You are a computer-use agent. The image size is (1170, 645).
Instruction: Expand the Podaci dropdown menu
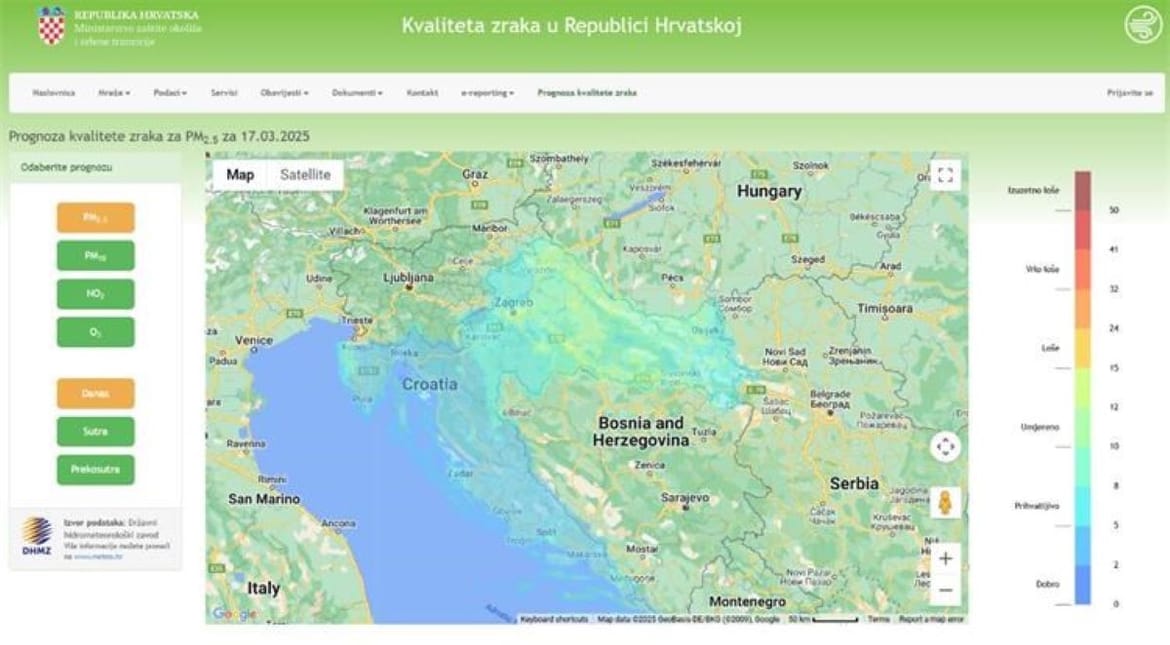tap(170, 93)
